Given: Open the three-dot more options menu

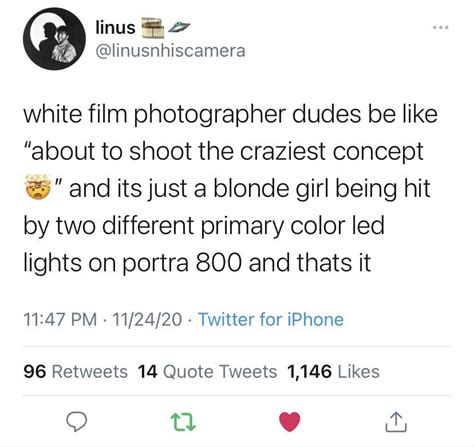Looking at the screenshot, I should pos(441,27).
